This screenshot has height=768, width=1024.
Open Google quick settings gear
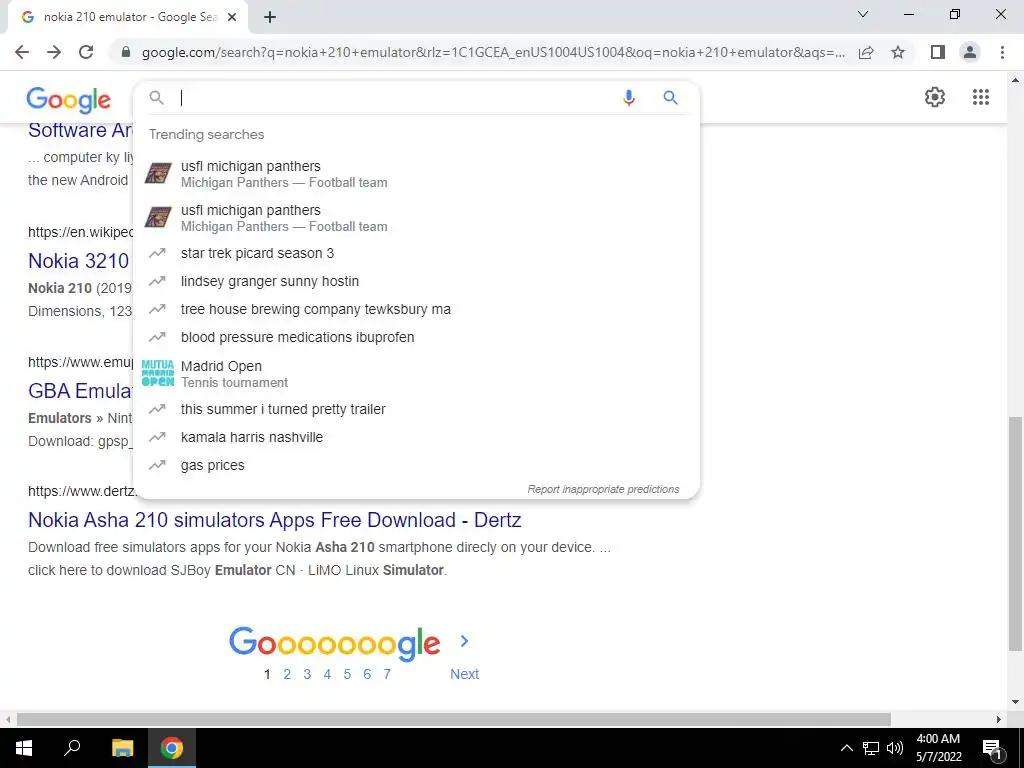pos(935,97)
